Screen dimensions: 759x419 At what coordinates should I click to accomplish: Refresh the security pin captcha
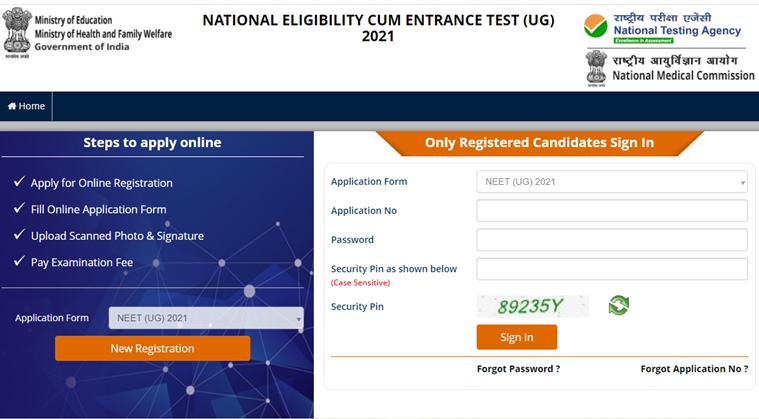click(x=618, y=305)
